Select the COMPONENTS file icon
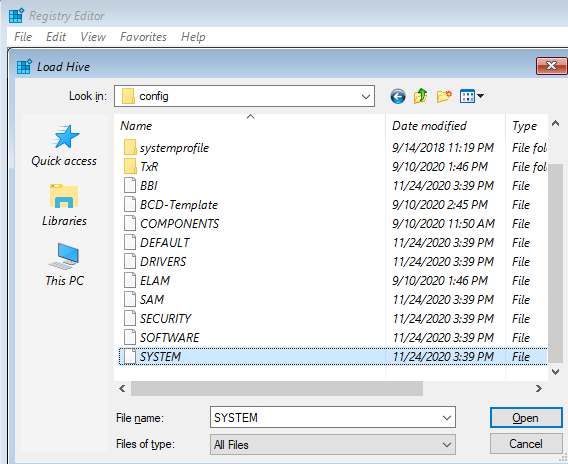This screenshot has width=568, height=464. click(x=130, y=223)
